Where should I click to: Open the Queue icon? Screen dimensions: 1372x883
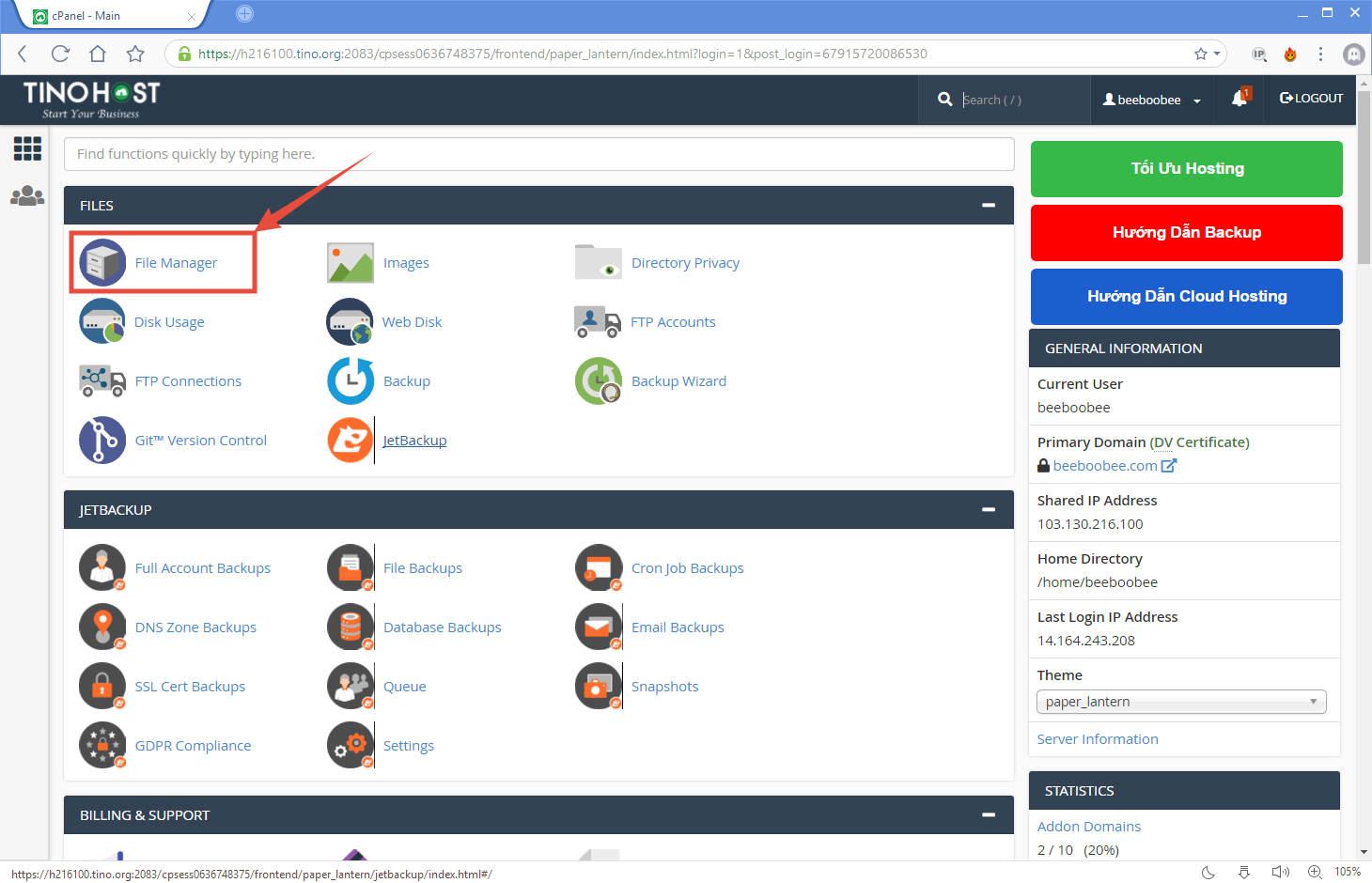coord(351,686)
